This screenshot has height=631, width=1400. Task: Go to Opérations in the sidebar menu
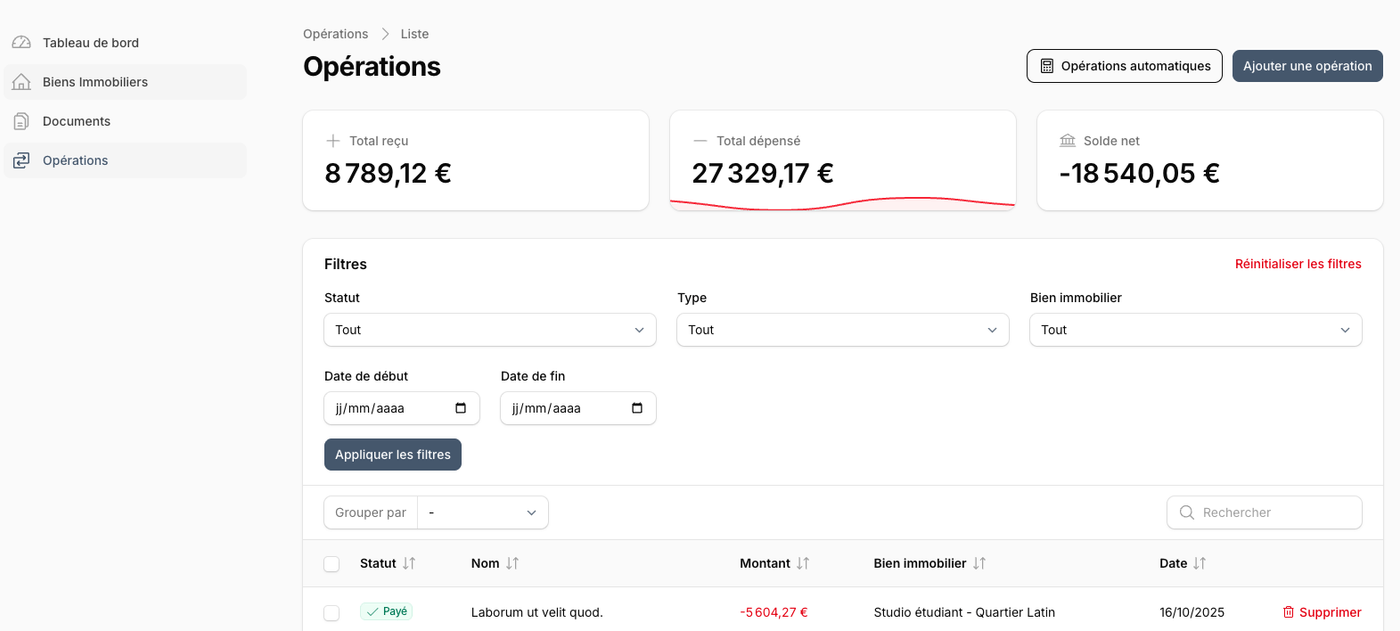click(75, 160)
